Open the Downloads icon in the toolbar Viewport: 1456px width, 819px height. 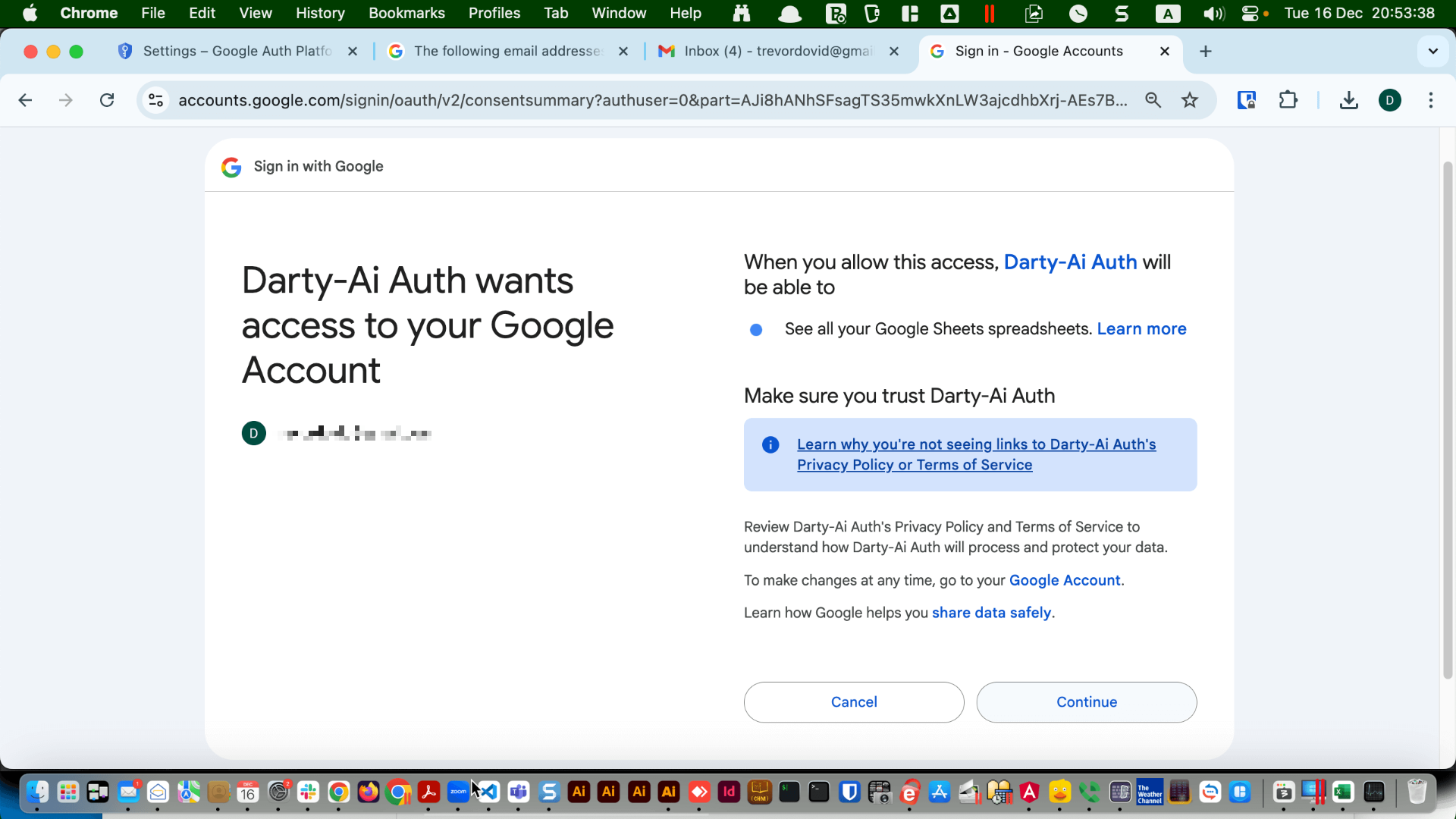pos(1348,99)
